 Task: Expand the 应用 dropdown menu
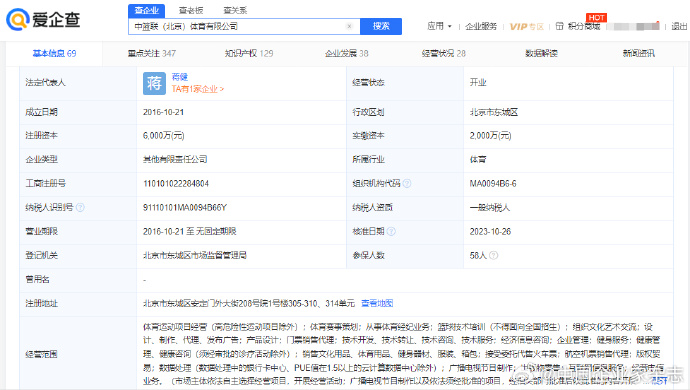[x=440, y=26]
